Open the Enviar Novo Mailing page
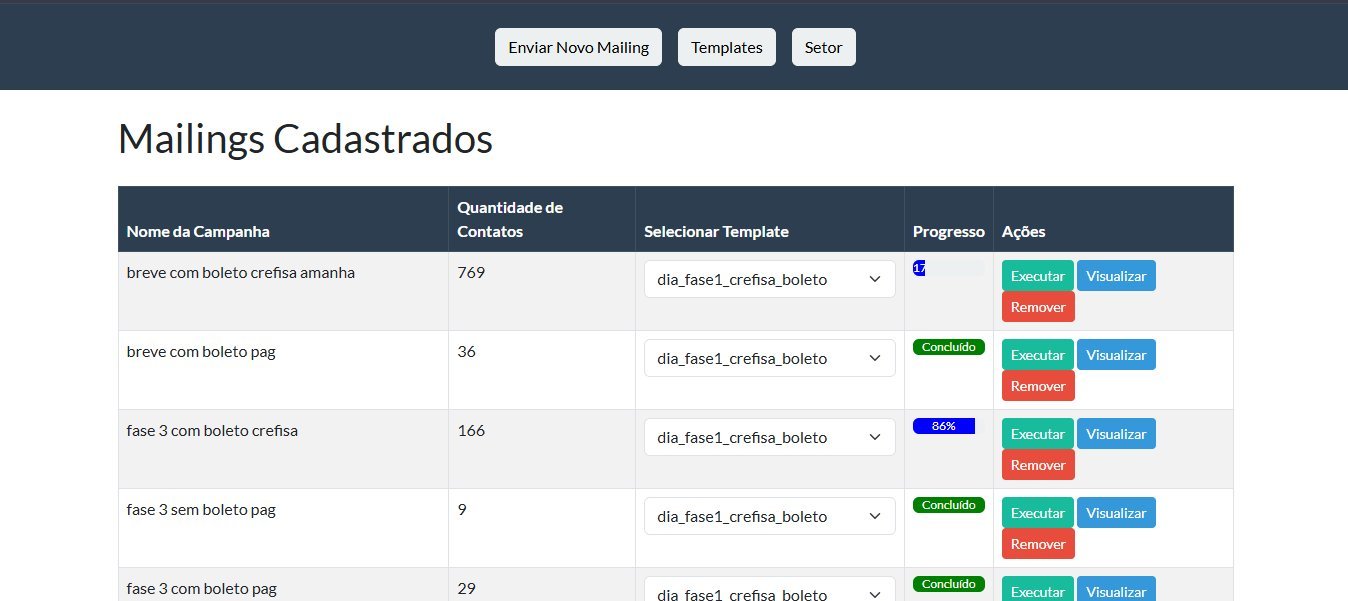Image resolution: width=1348 pixels, height=601 pixels. click(x=578, y=46)
